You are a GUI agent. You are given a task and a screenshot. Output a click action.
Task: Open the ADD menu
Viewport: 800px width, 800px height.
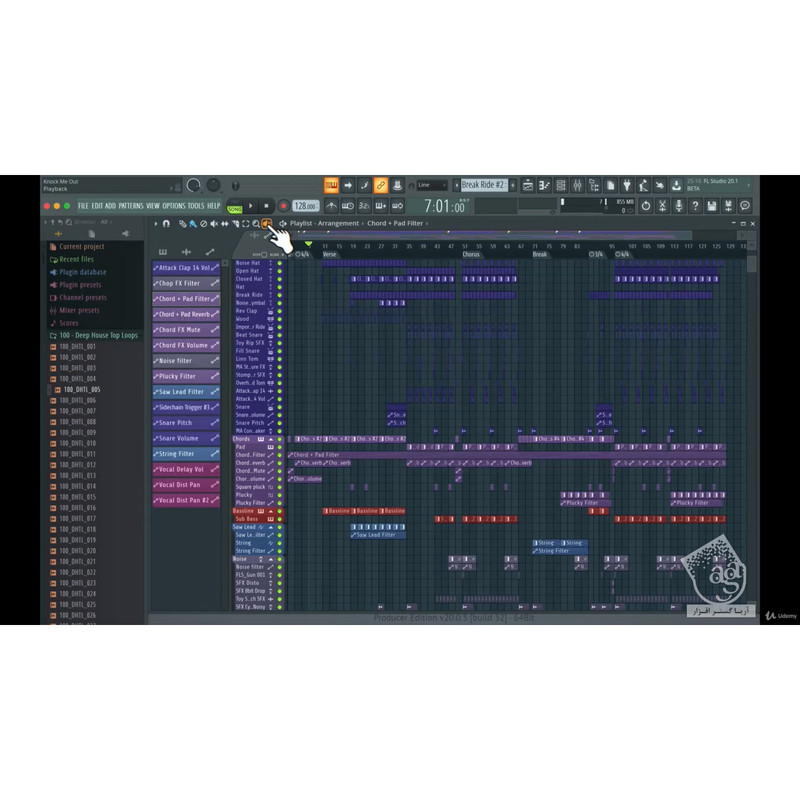tap(110, 206)
